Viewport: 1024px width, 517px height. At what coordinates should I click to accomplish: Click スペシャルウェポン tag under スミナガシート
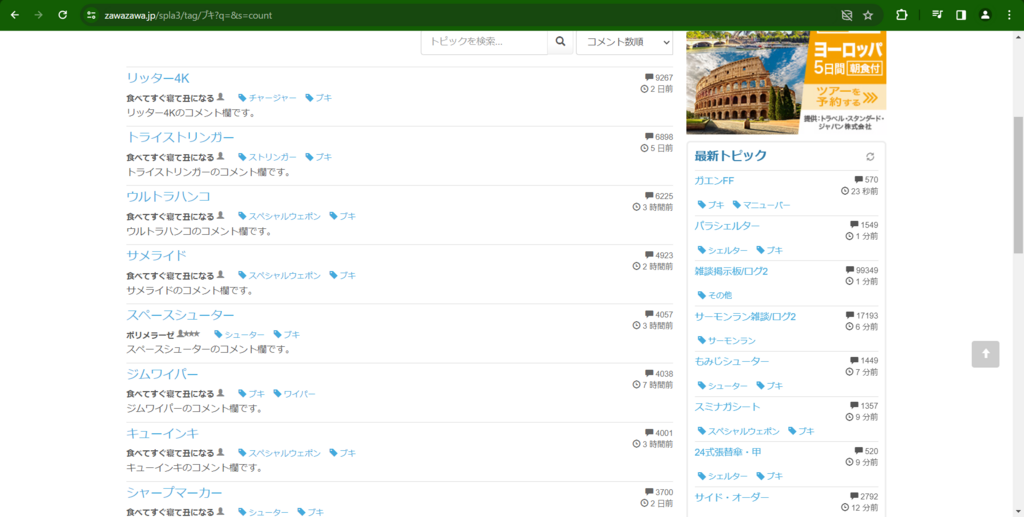(739, 431)
